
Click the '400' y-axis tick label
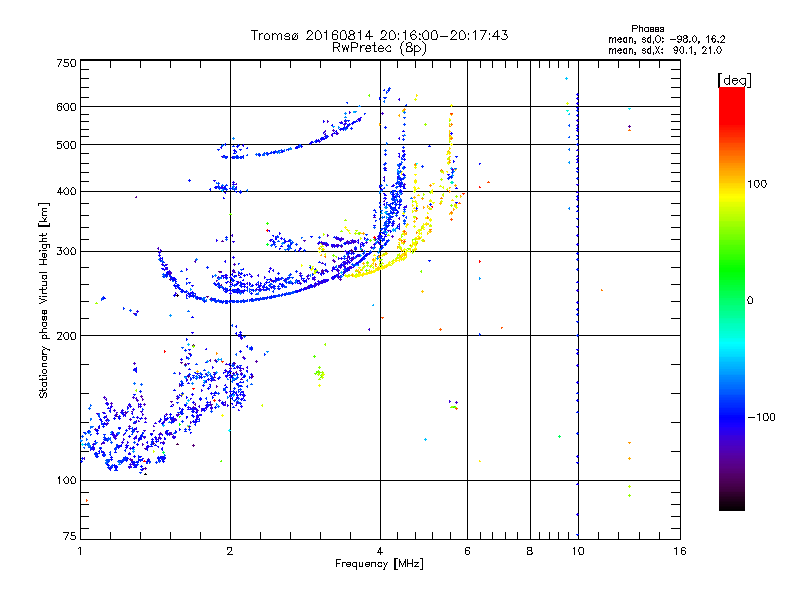point(66,191)
